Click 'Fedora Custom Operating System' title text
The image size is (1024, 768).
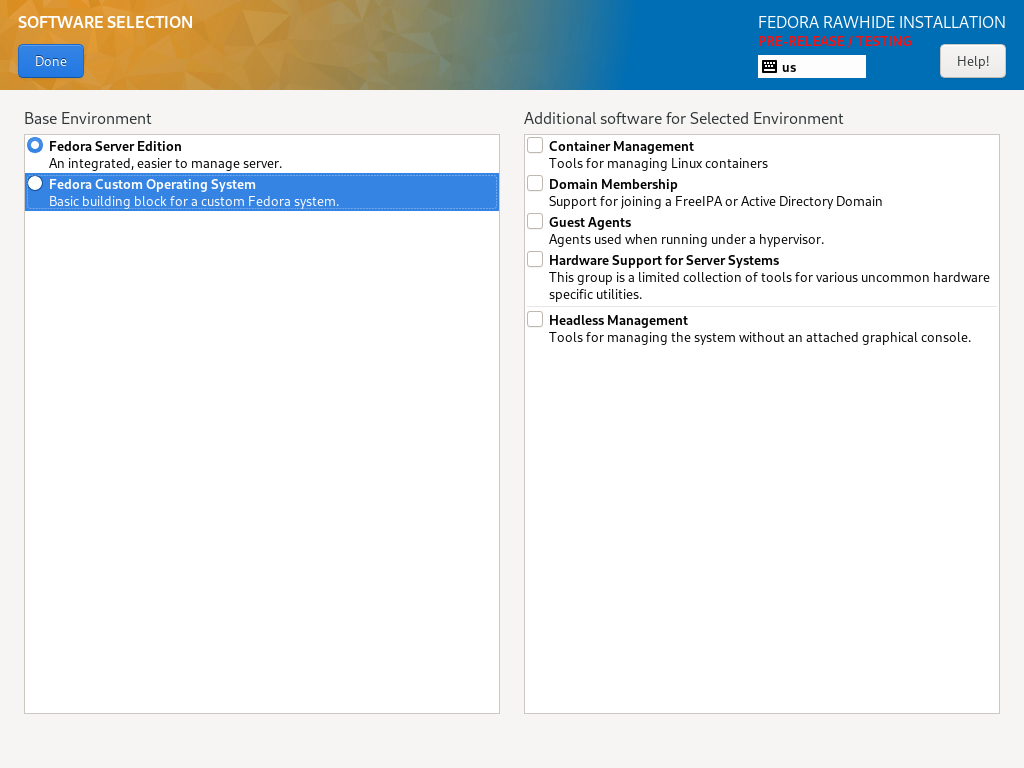(152, 184)
